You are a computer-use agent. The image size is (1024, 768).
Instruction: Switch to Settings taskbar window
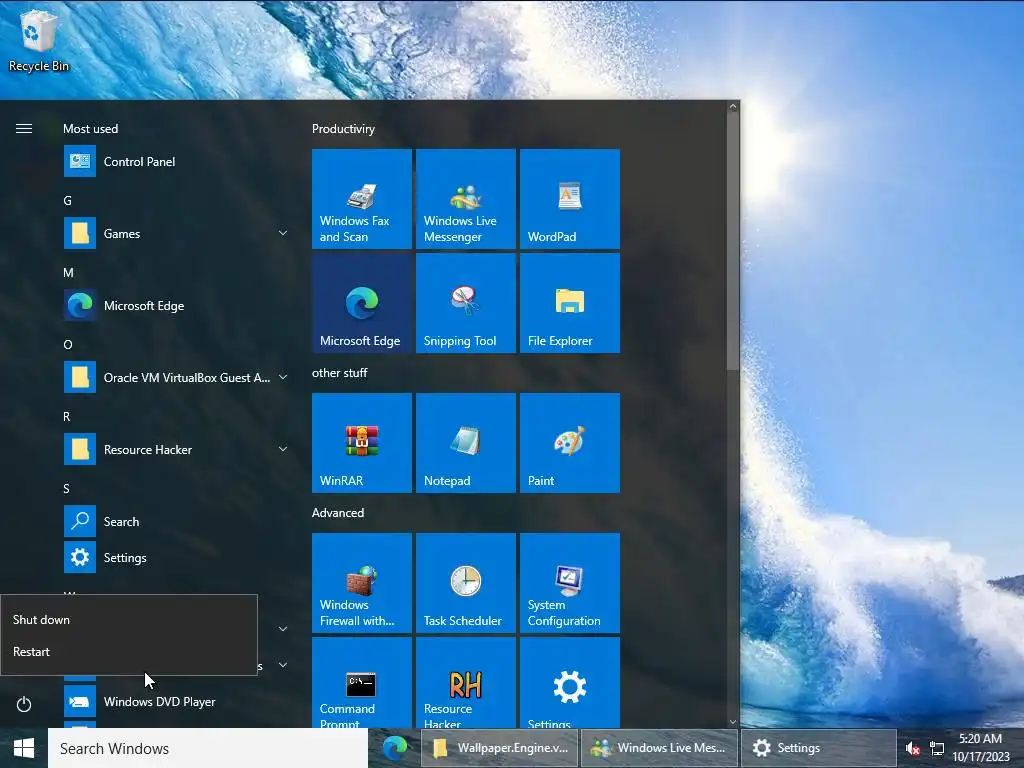click(x=819, y=748)
